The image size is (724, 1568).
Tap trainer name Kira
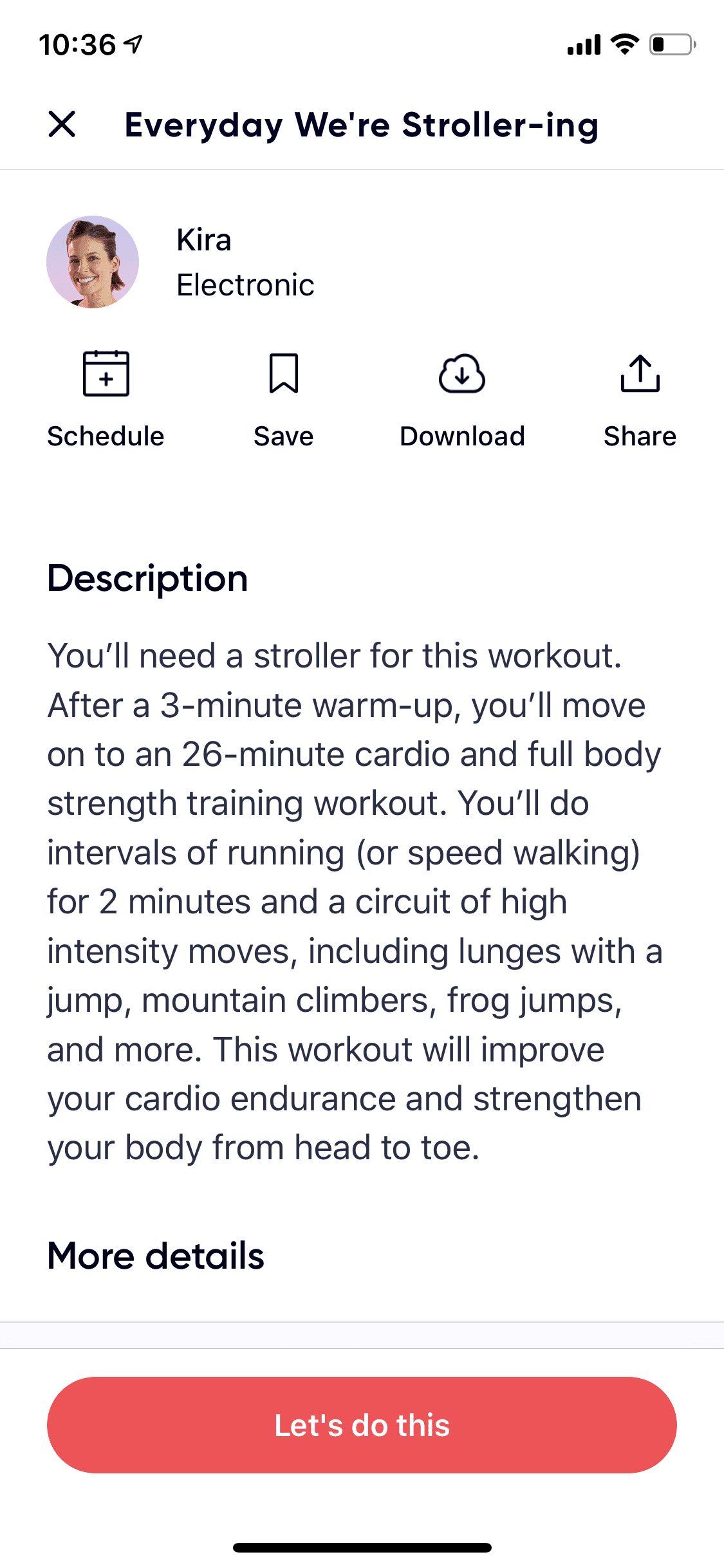pyautogui.click(x=204, y=240)
